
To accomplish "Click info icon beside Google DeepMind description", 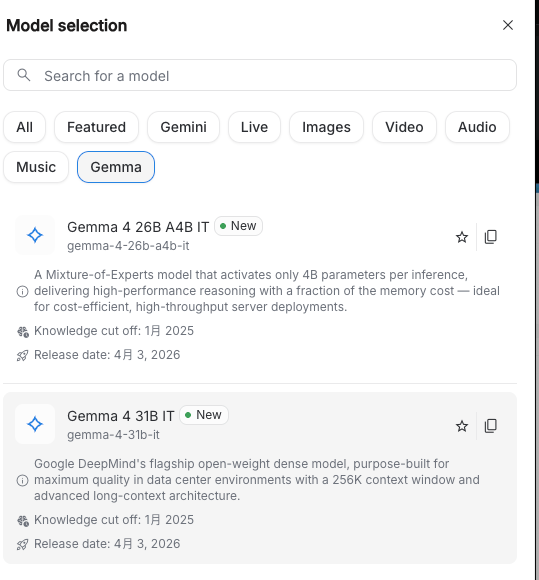I will [23, 480].
